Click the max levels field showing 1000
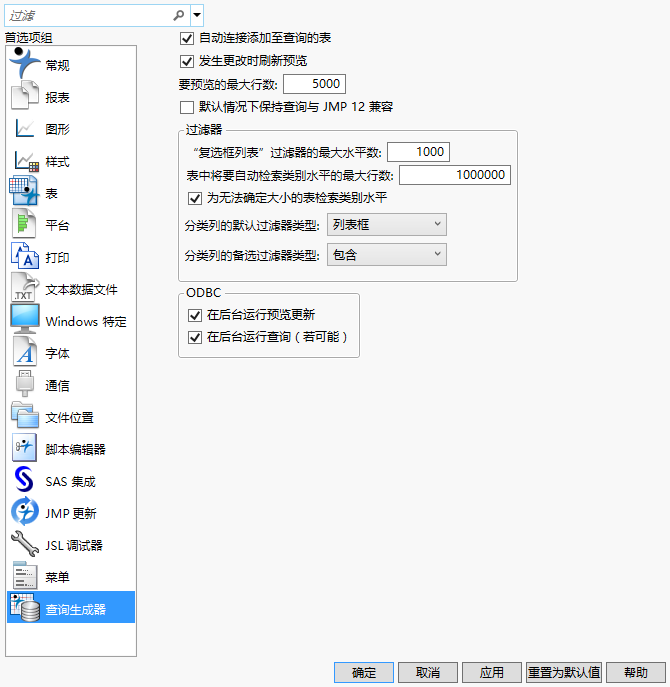Viewport: 670px width, 687px height. (x=418, y=152)
